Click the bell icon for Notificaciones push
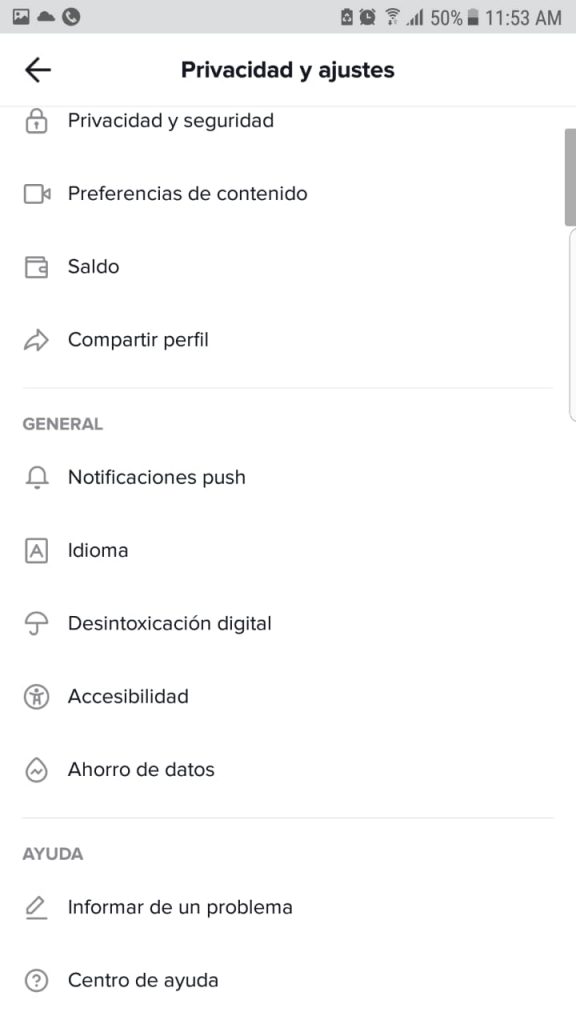The image size is (576, 1024). 37,478
